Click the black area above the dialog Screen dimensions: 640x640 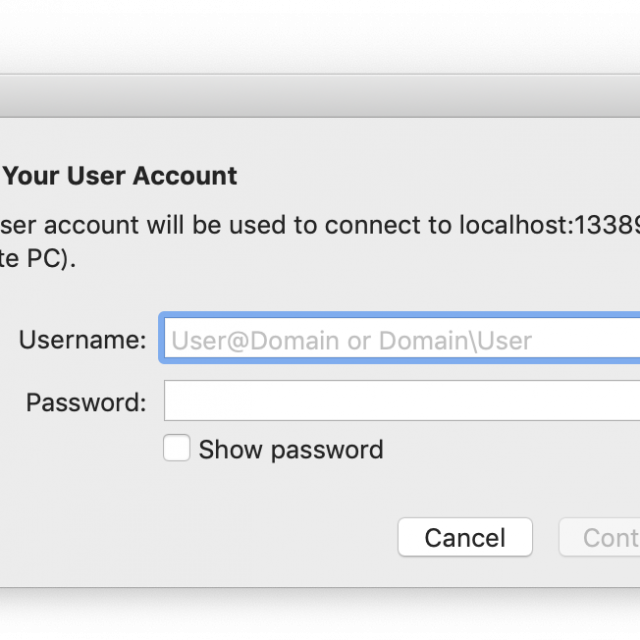click(320, 35)
